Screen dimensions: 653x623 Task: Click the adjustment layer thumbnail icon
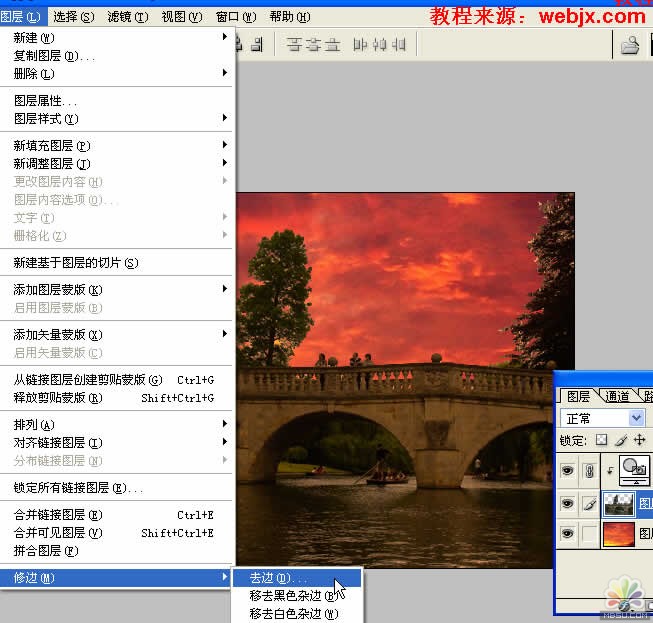(634, 471)
